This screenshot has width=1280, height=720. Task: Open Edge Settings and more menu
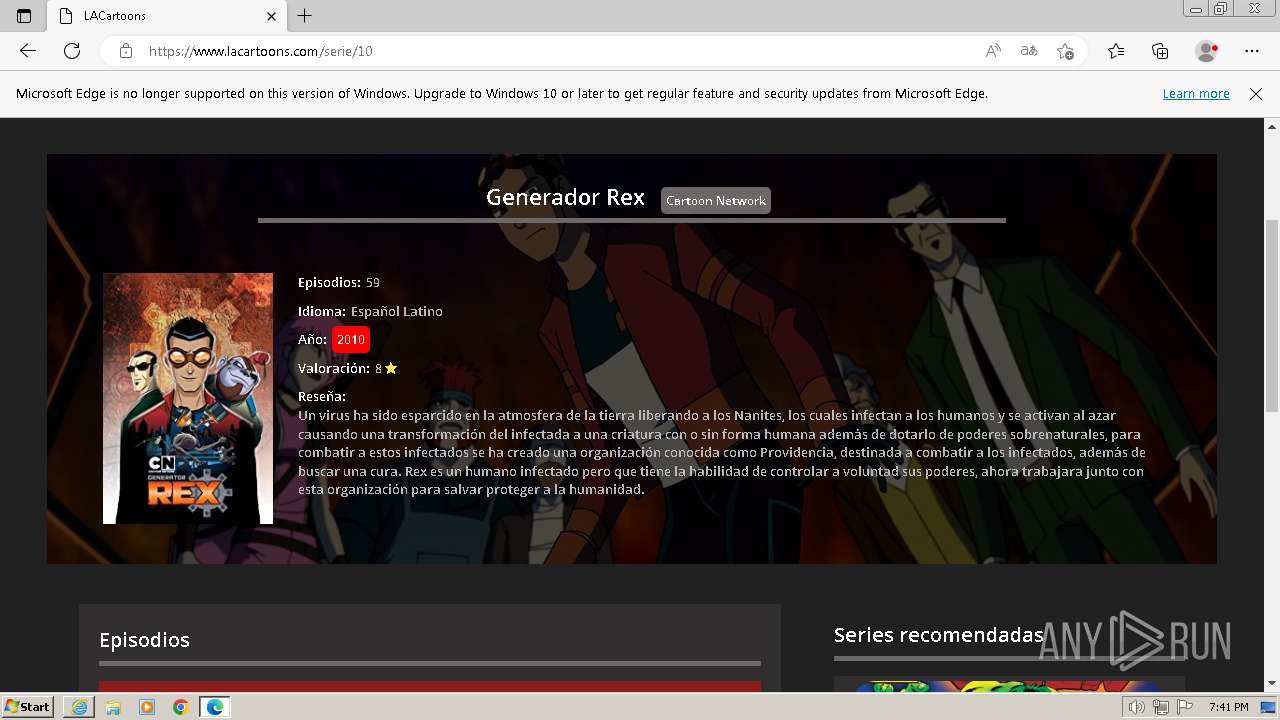point(1252,51)
